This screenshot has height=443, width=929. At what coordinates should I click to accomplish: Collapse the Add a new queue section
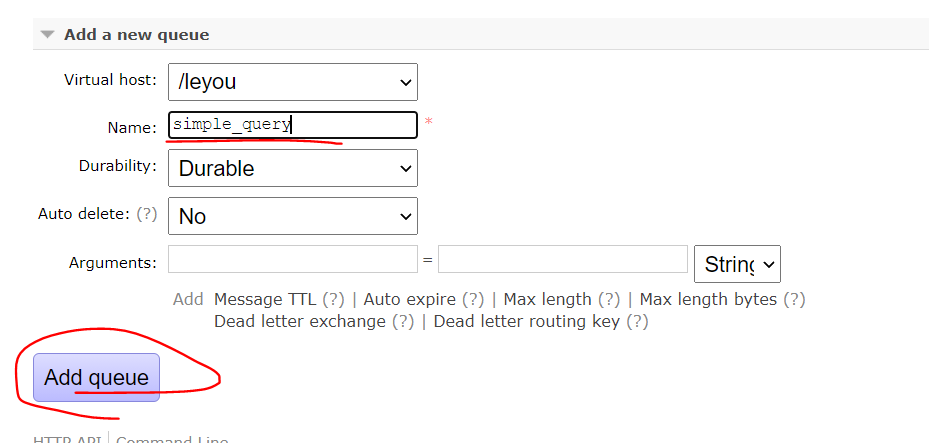tap(48, 34)
